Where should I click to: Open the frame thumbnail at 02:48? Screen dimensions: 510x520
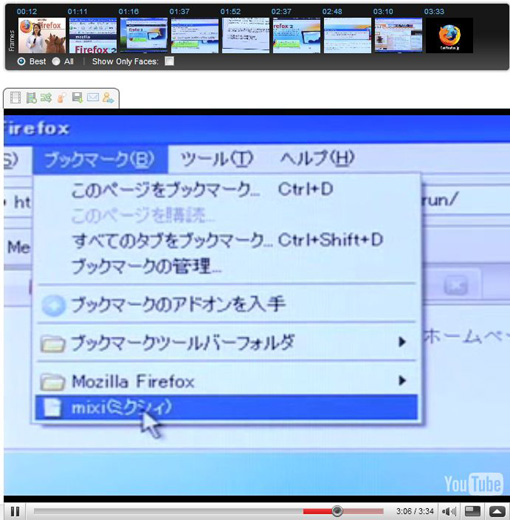(x=347, y=35)
